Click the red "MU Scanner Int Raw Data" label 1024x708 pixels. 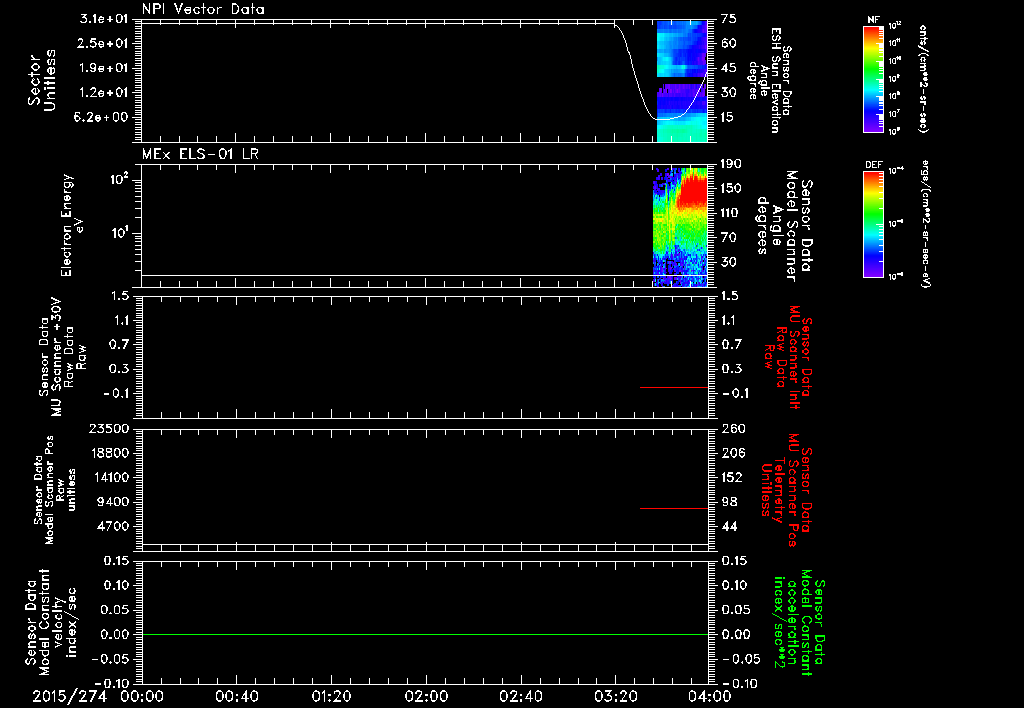(x=788, y=357)
